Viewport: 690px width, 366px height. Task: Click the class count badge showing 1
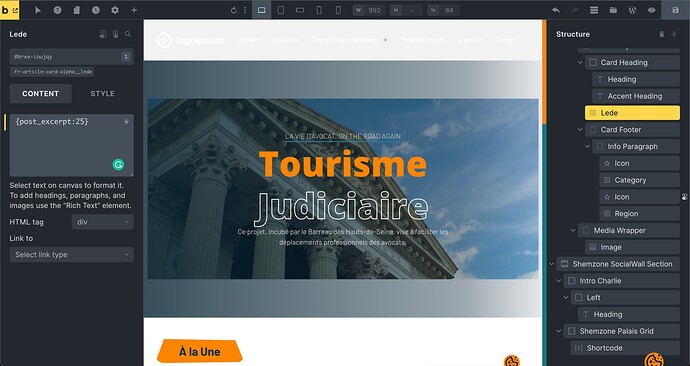point(126,57)
